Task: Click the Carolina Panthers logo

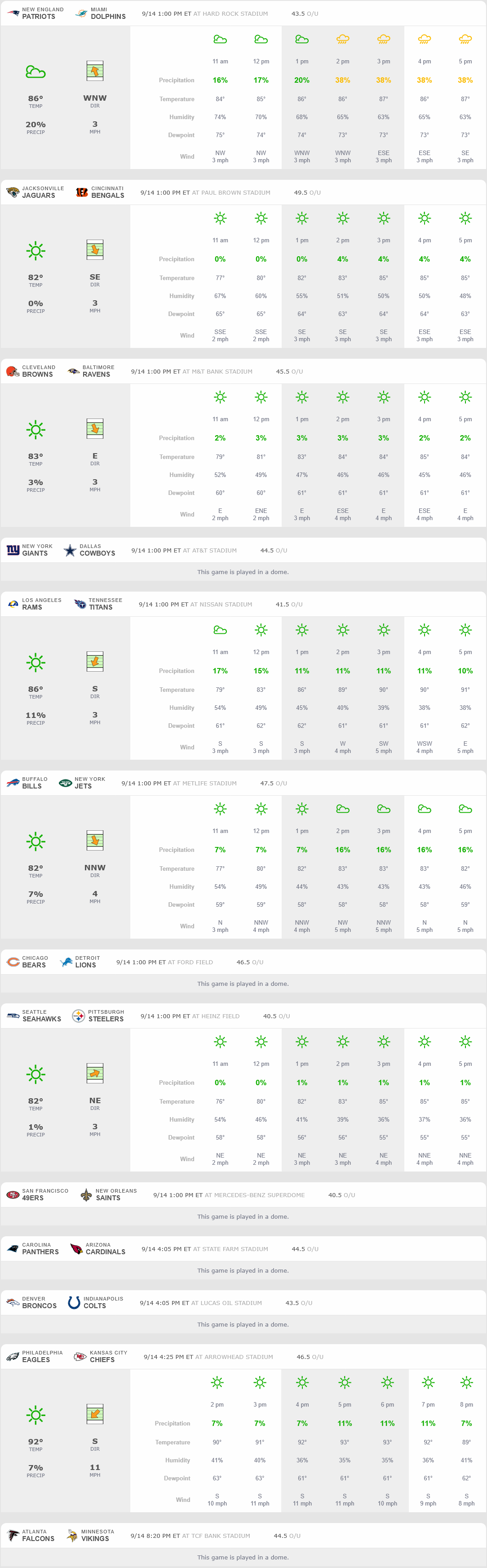Action: tap(13, 1248)
